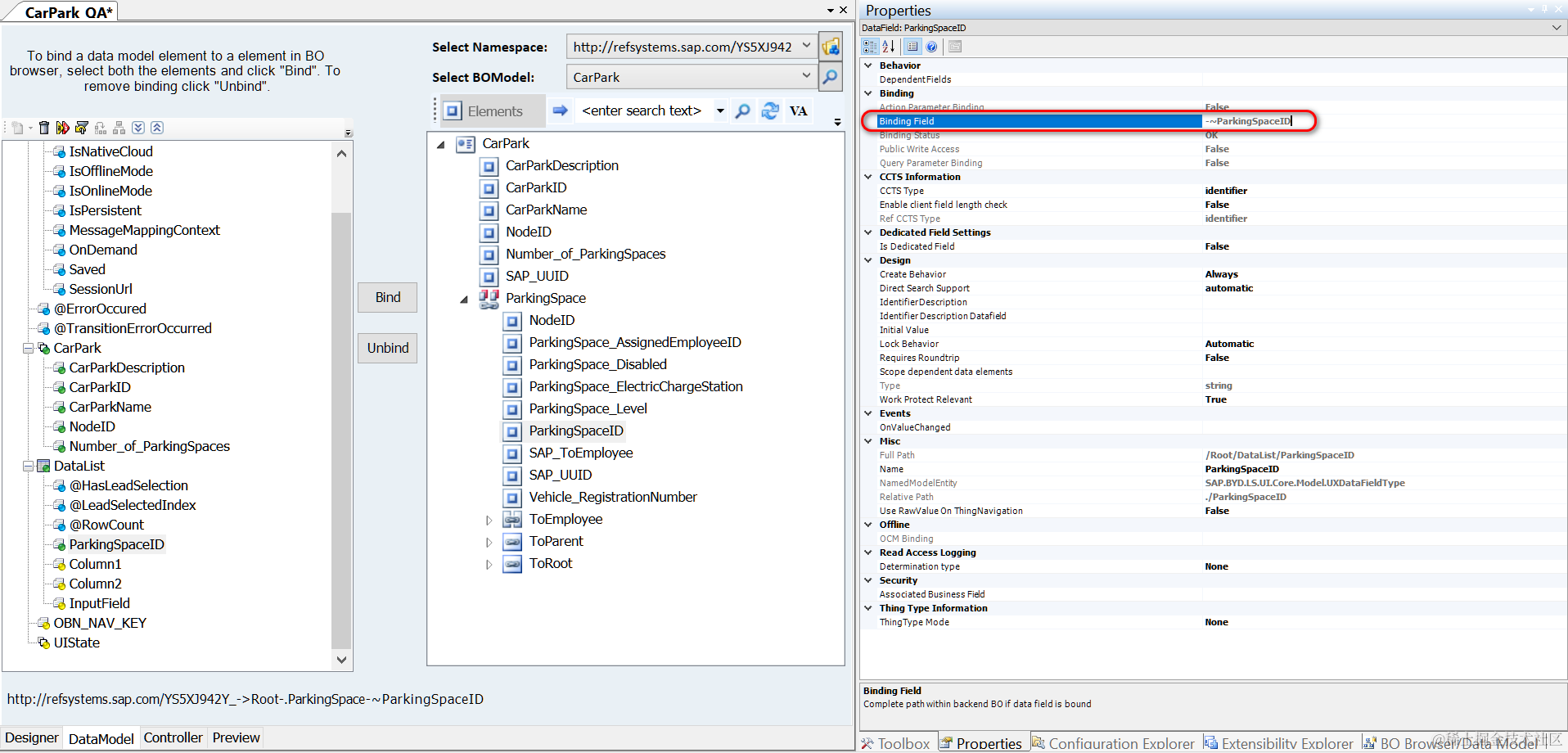Click the data model tree up scroll arrow
Screen dimensions: 1568x753
[342, 153]
